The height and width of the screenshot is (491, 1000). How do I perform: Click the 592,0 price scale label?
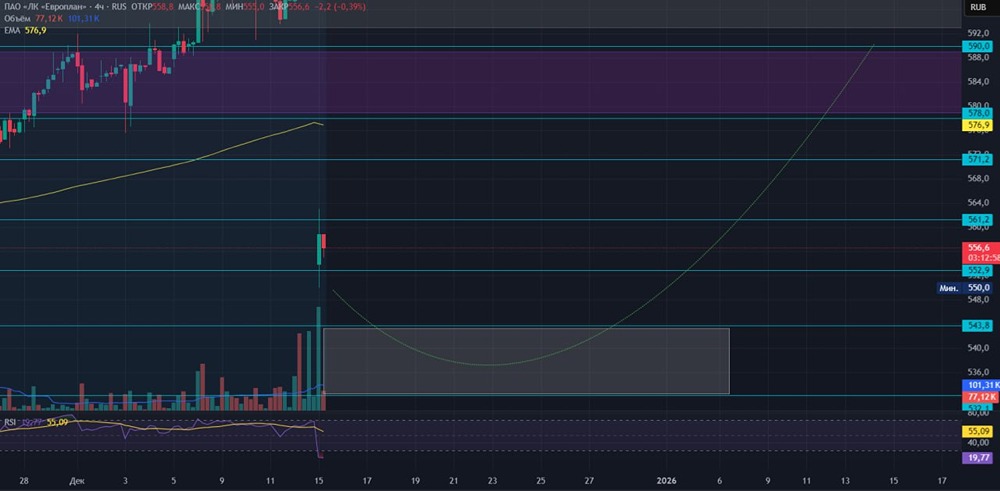tap(979, 33)
